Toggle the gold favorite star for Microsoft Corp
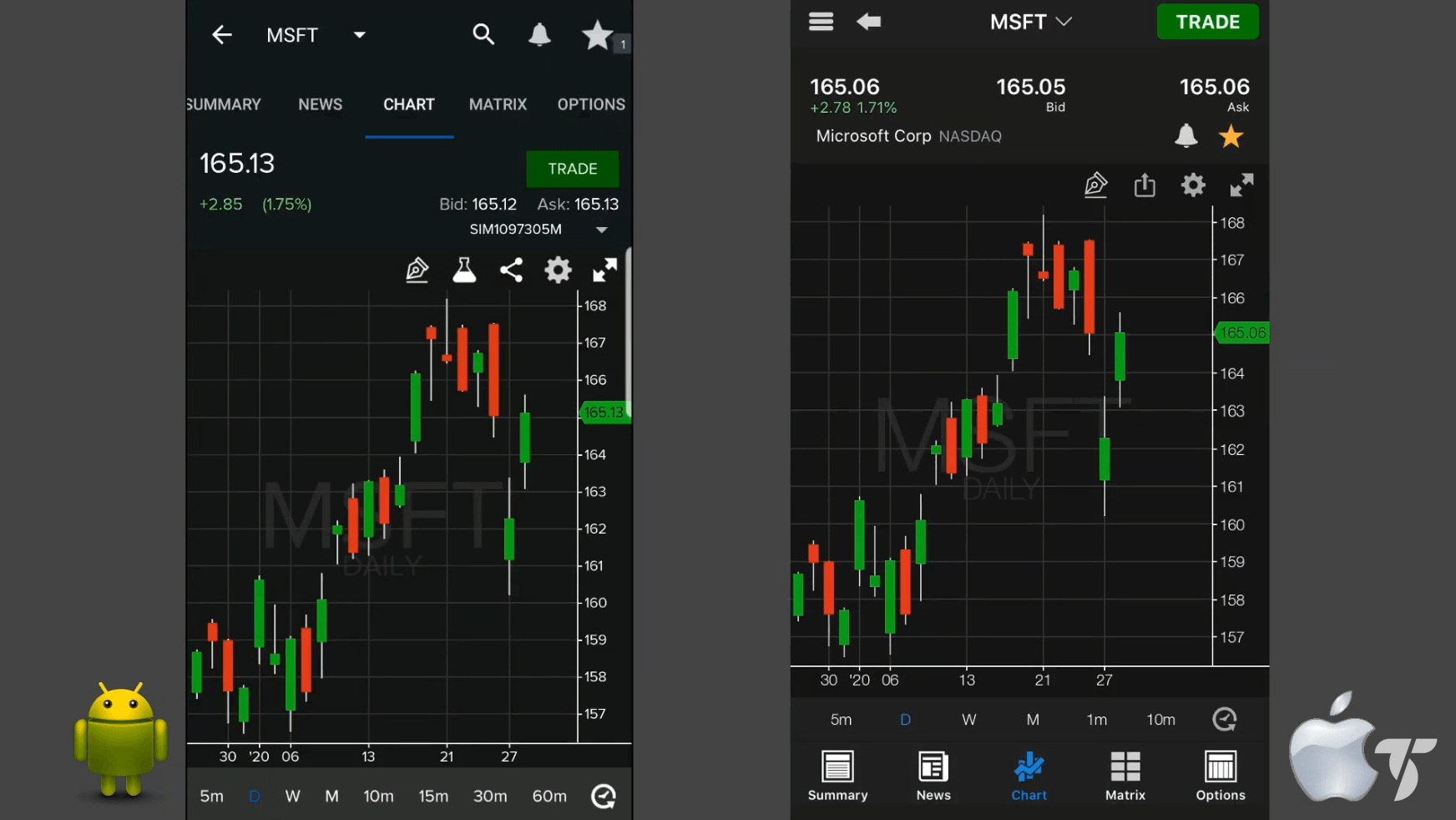The width and height of the screenshot is (1456, 820). coord(1231,136)
